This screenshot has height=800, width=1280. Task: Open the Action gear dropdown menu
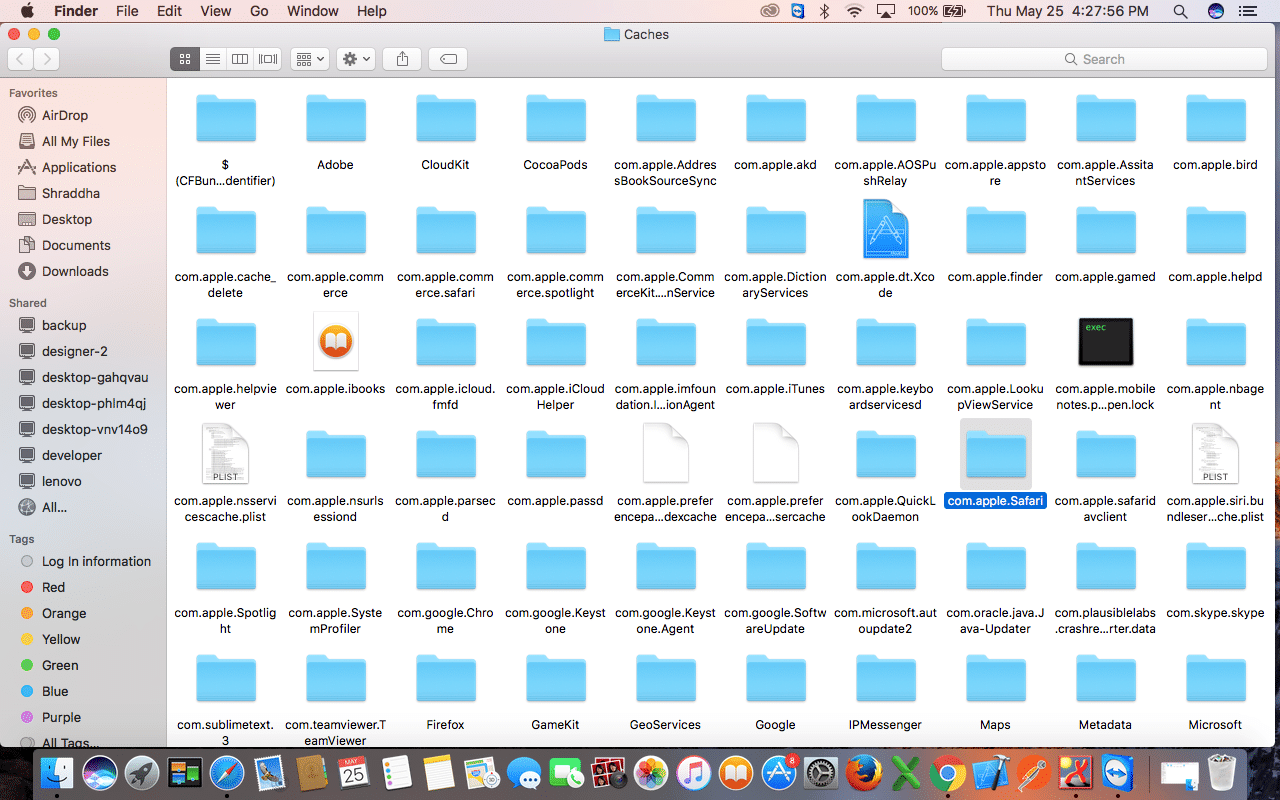(x=356, y=59)
